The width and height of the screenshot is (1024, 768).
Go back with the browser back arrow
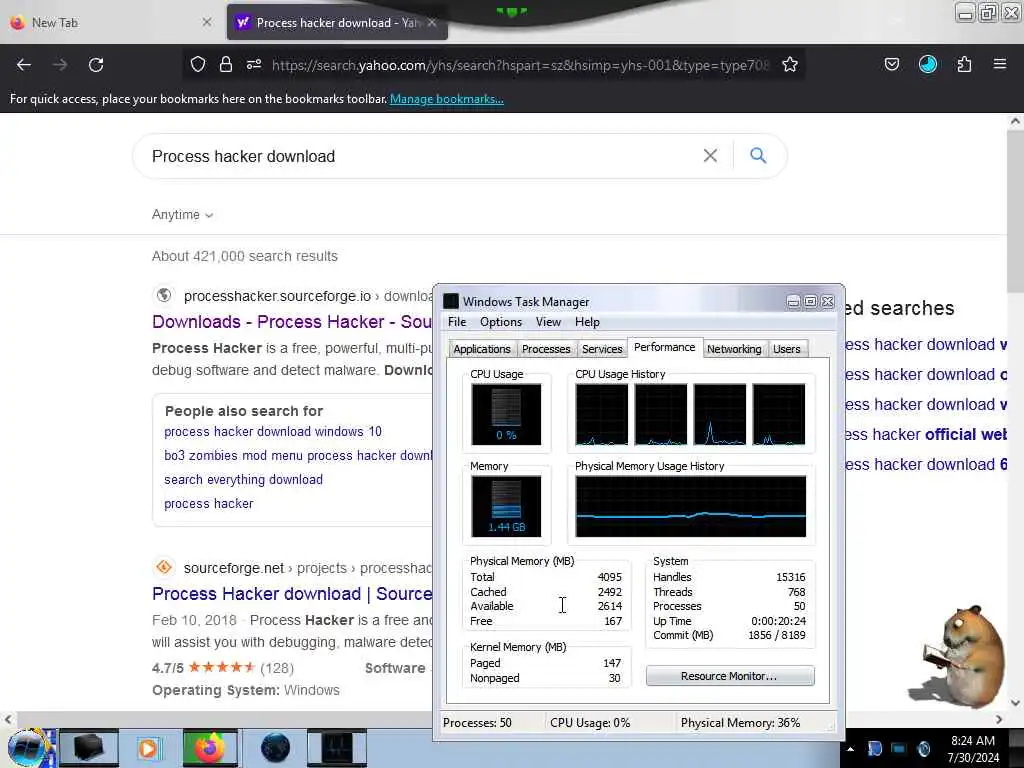[x=24, y=65]
